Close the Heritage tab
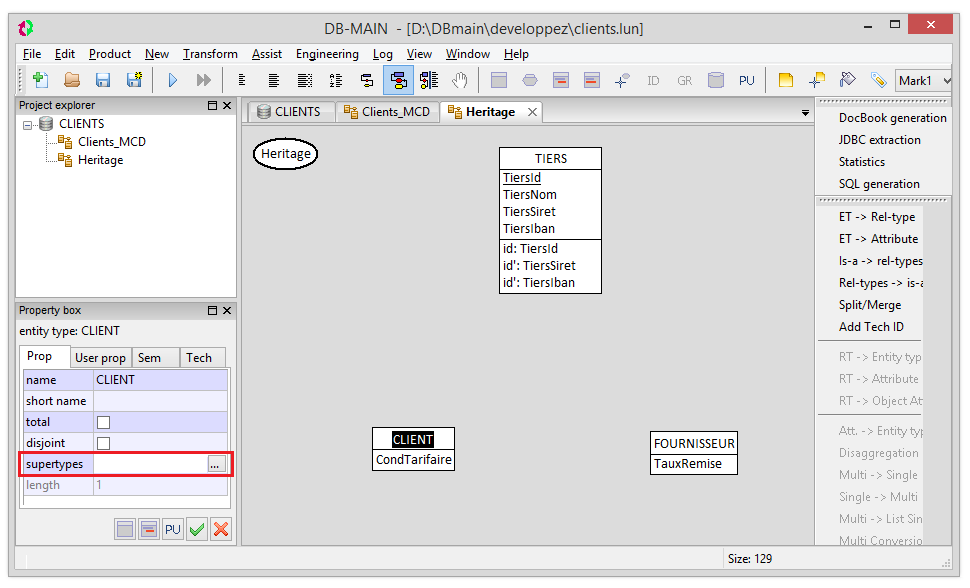Screen dimensions: 970x588 [x=532, y=112]
